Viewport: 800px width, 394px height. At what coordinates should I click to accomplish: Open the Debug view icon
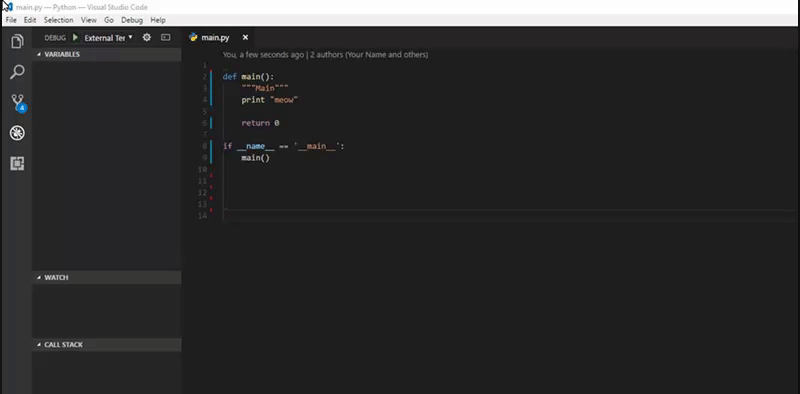tap(17, 133)
